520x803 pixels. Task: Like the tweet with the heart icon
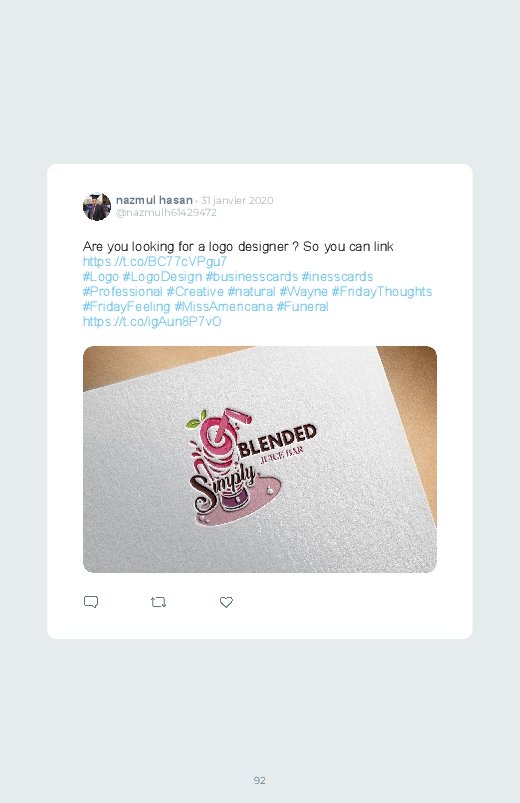(x=226, y=602)
